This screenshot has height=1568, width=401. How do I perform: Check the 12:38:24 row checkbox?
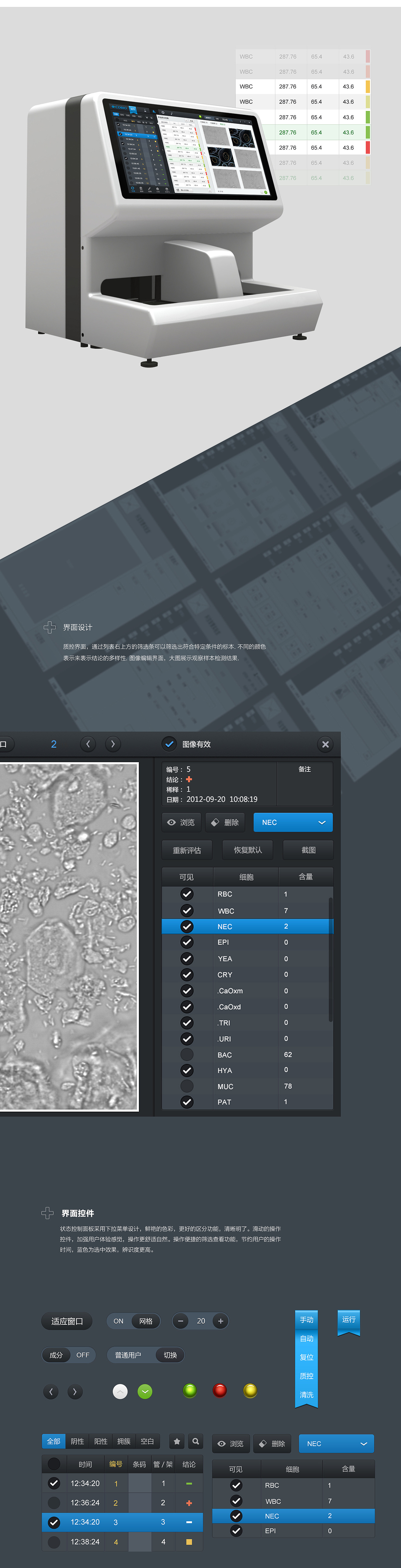point(54,1542)
